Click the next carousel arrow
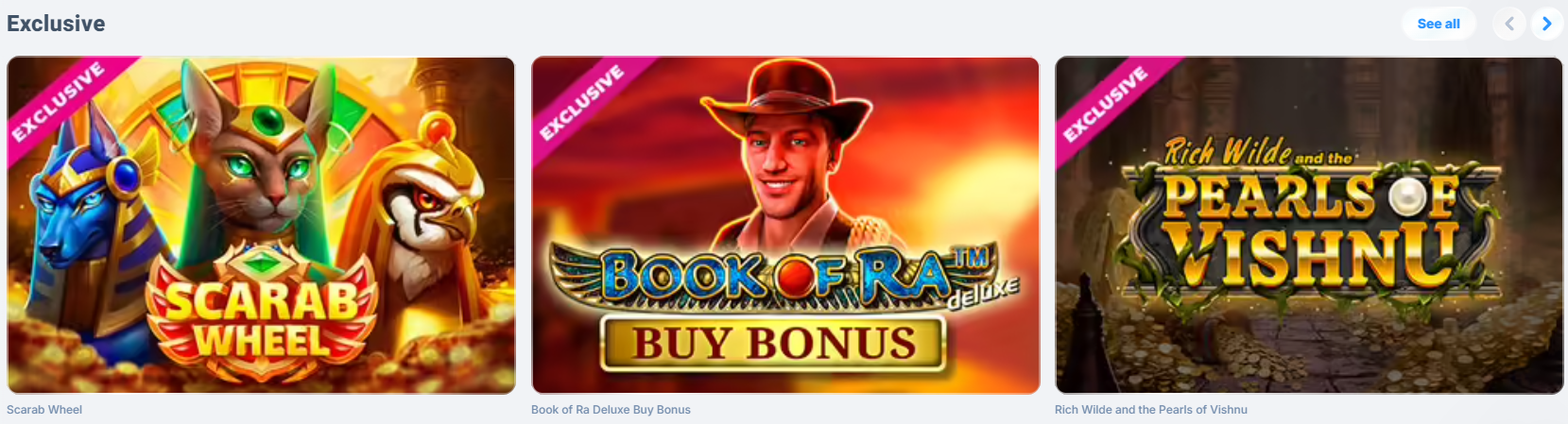 1546,24
